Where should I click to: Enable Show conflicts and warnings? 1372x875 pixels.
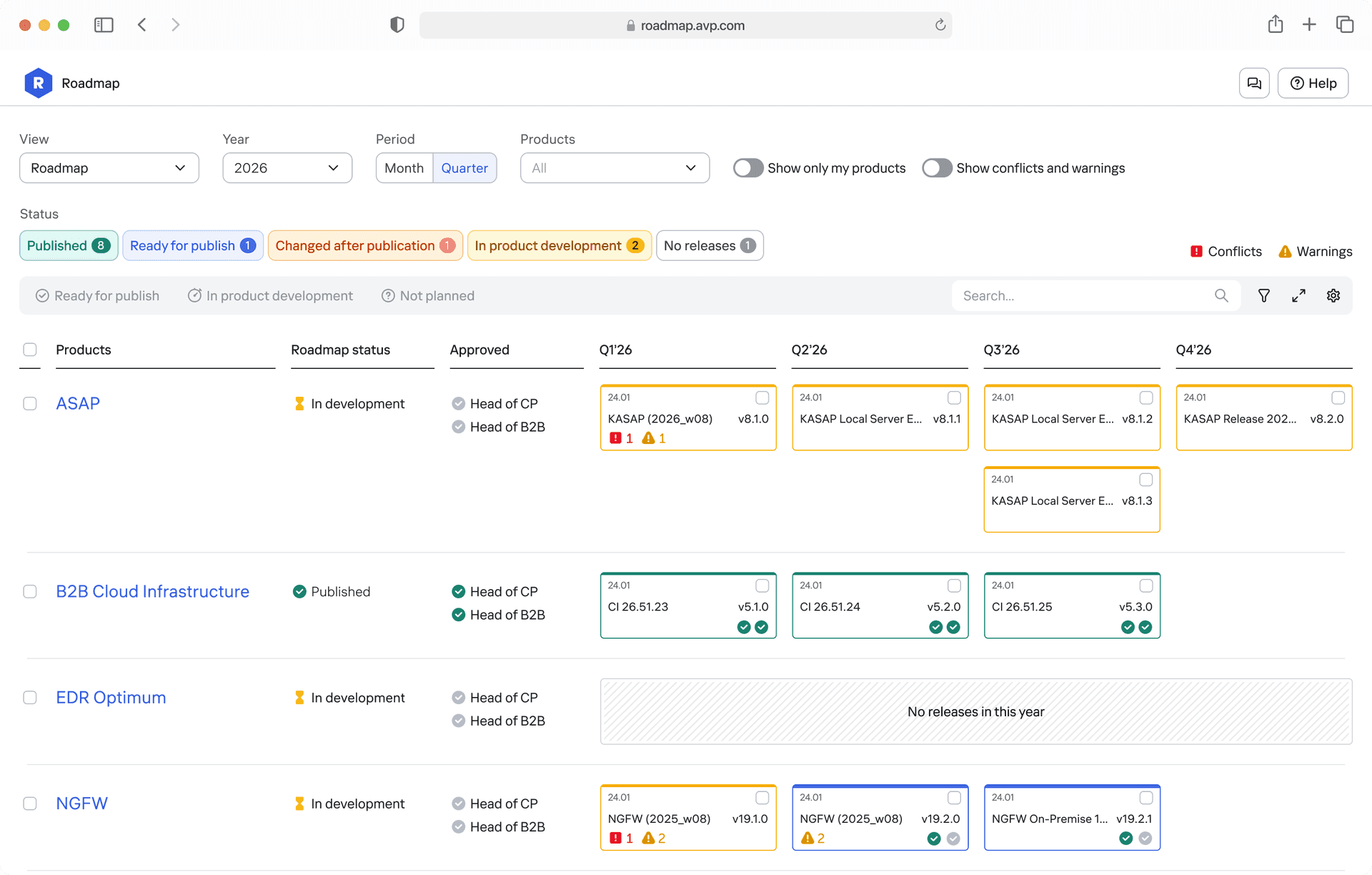tap(937, 168)
